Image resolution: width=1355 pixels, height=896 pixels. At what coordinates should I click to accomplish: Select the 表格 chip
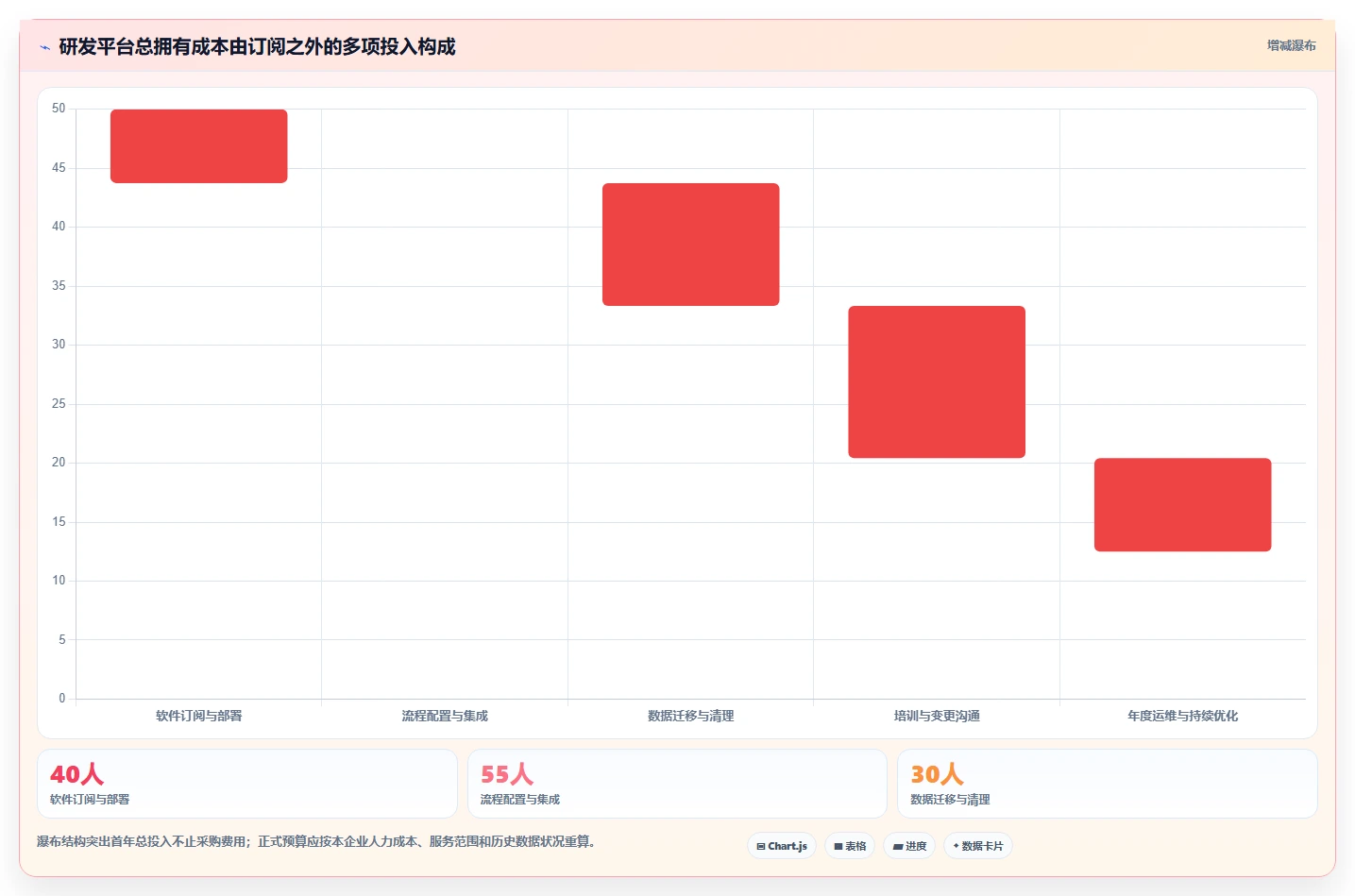[850, 846]
